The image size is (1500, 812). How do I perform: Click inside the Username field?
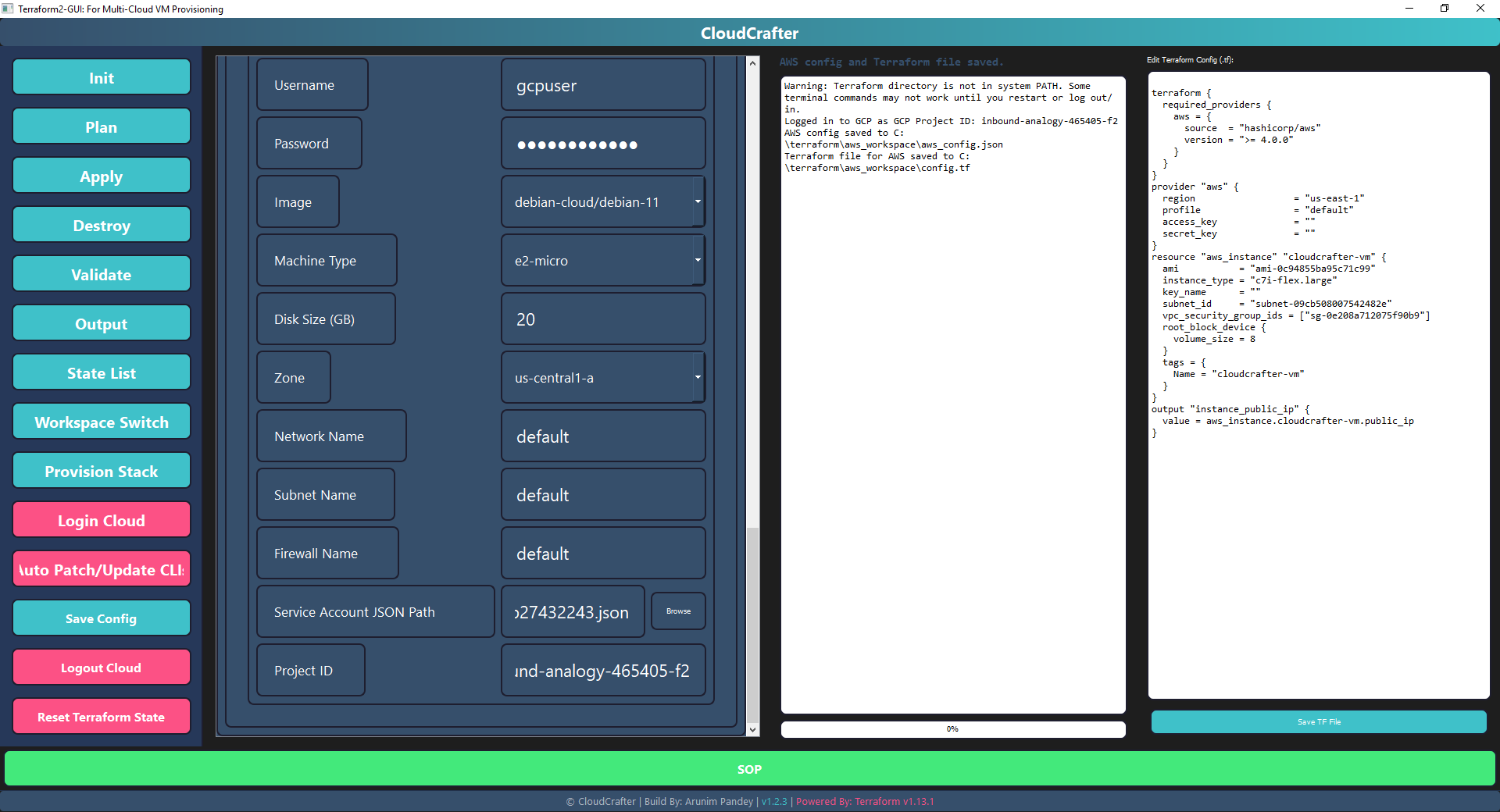pyautogui.click(x=603, y=85)
